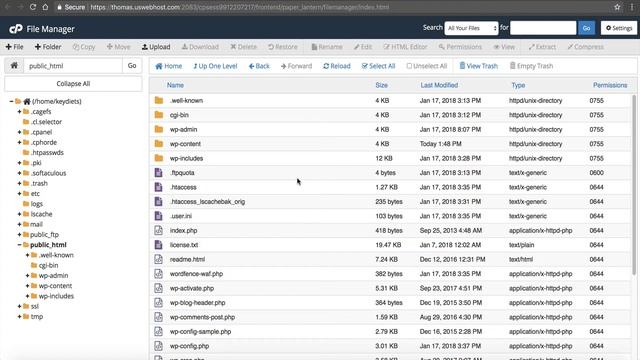This screenshot has width=640, height=360.
Task: Click the Forward navigation link
Action: (296, 66)
